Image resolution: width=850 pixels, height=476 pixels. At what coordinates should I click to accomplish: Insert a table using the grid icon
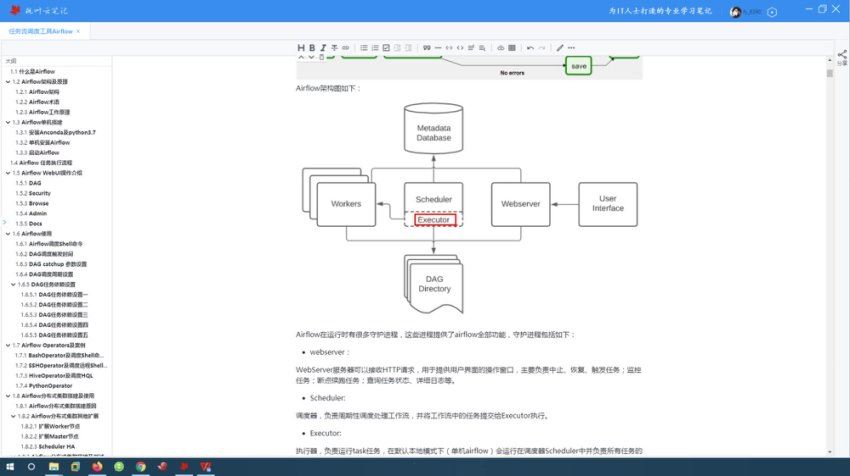click(512, 48)
